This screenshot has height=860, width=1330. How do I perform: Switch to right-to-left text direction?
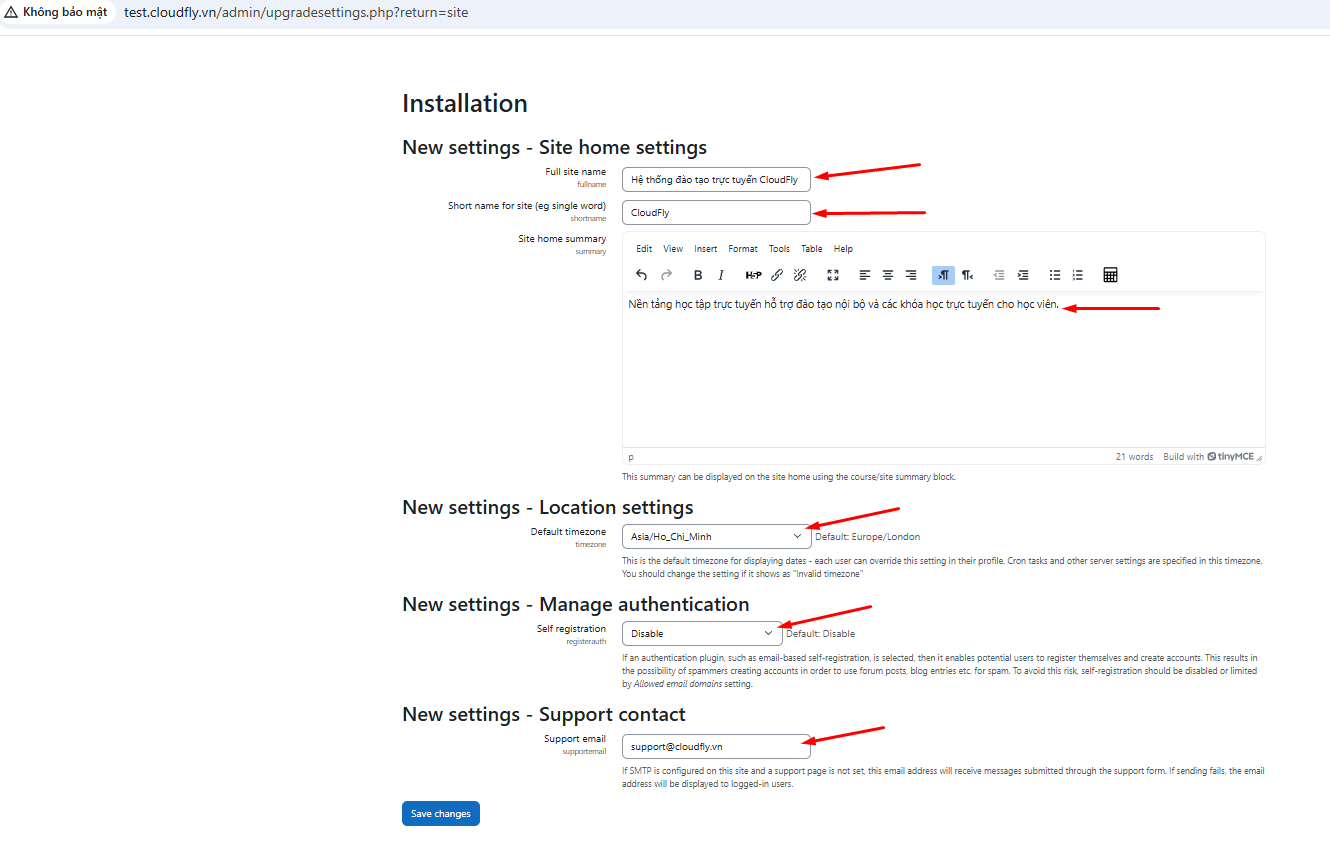[x=967, y=275]
